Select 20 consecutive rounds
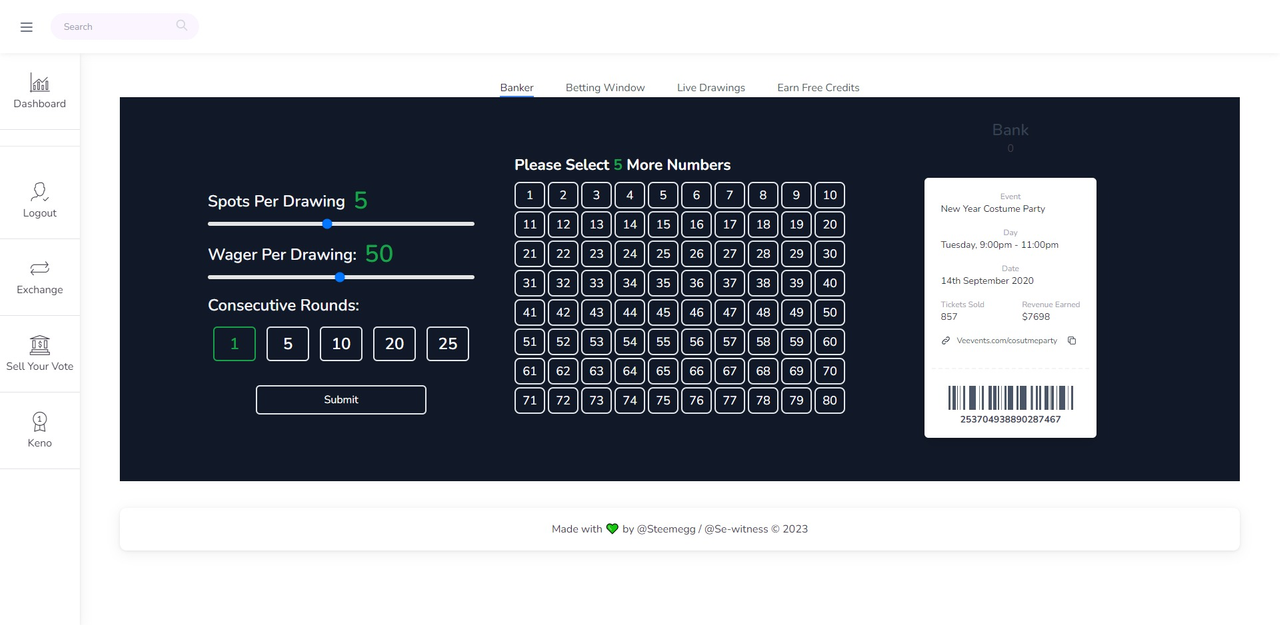1280x625 pixels. pyautogui.click(x=394, y=344)
